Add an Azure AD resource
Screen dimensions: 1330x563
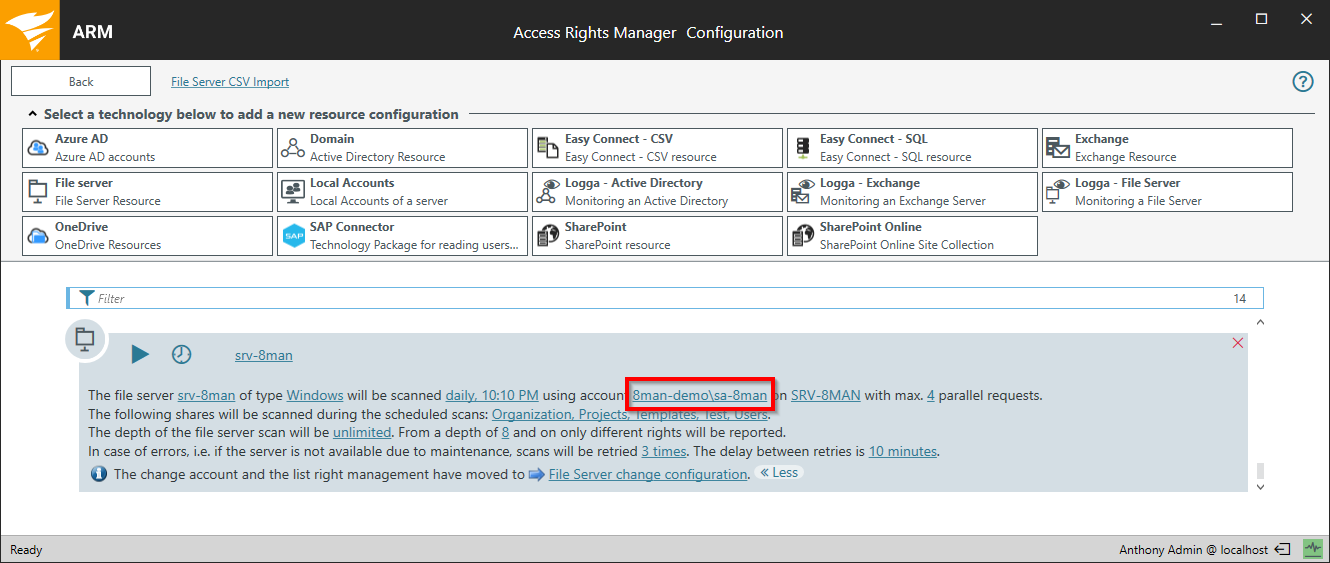(x=147, y=148)
